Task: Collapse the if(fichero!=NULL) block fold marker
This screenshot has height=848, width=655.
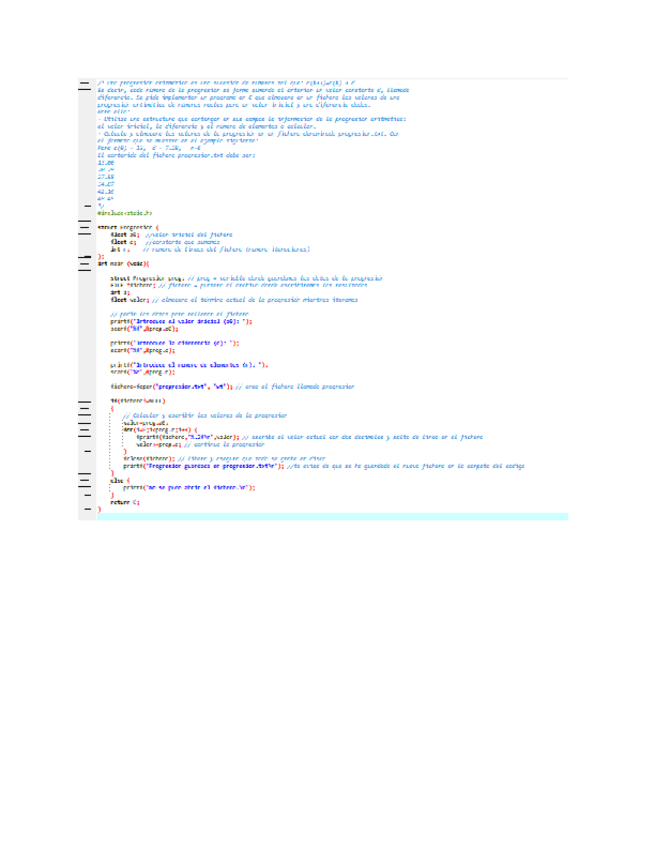Action: tap(85, 401)
